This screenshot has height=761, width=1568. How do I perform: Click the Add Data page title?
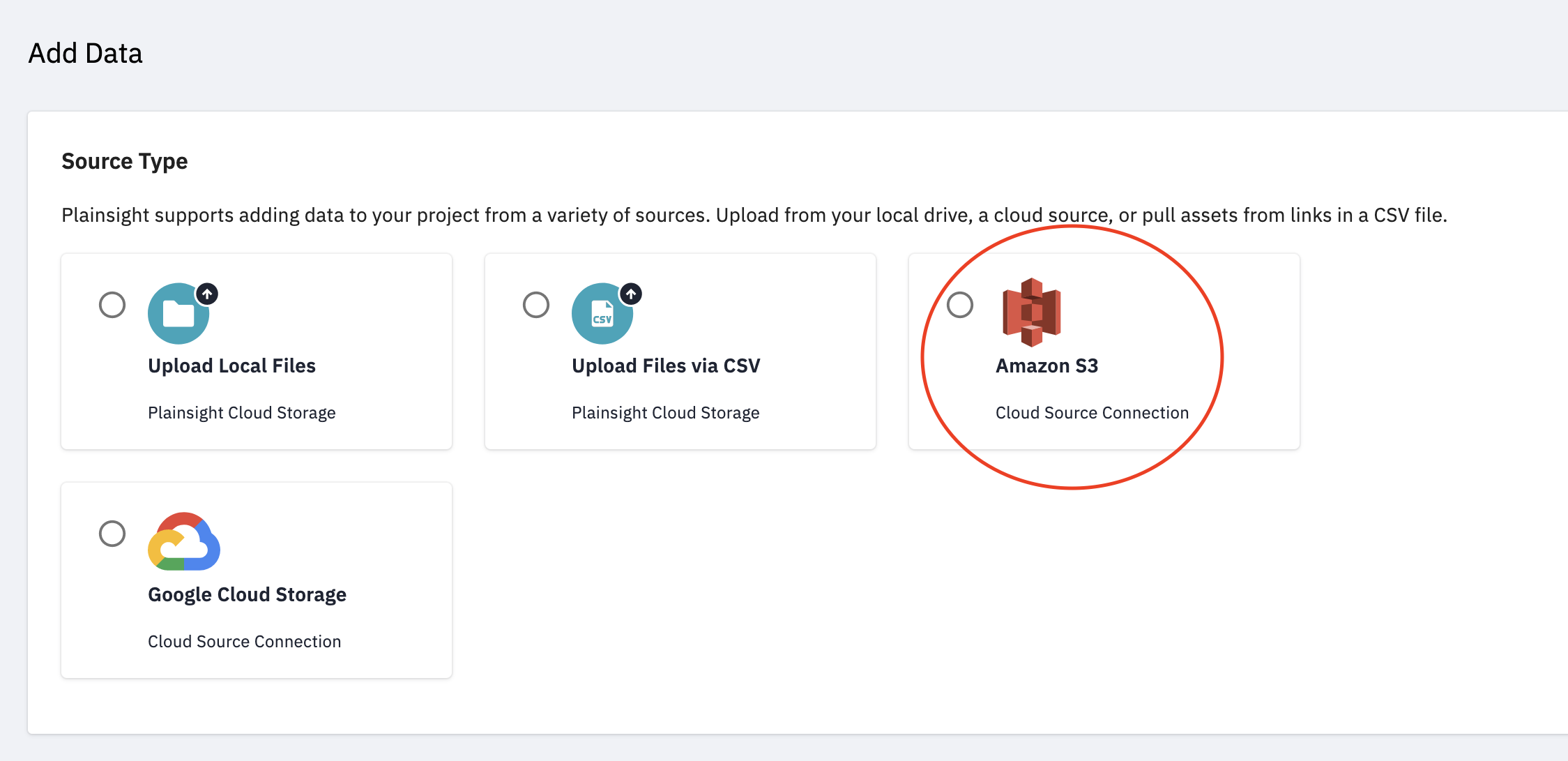(x=85, y=53)
